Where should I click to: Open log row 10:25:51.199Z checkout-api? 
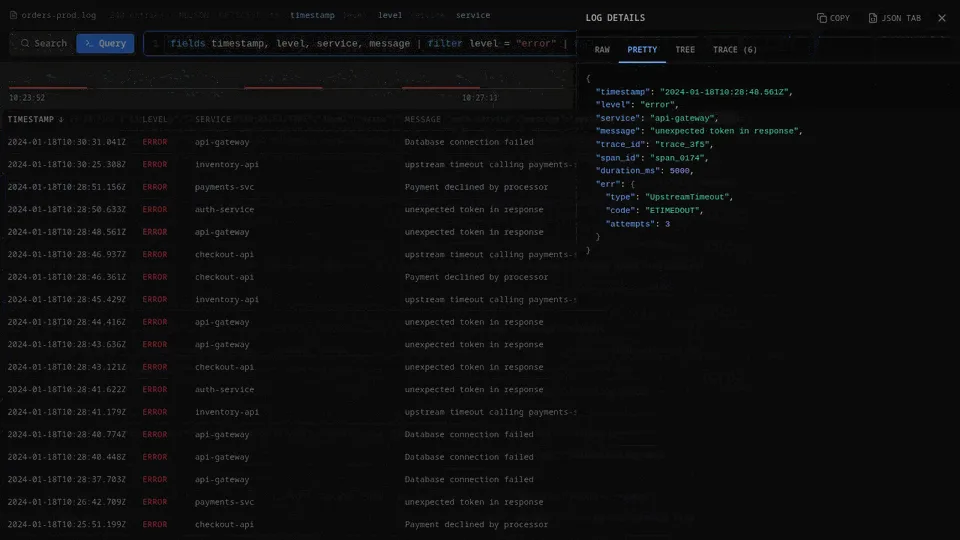point(288,525)
